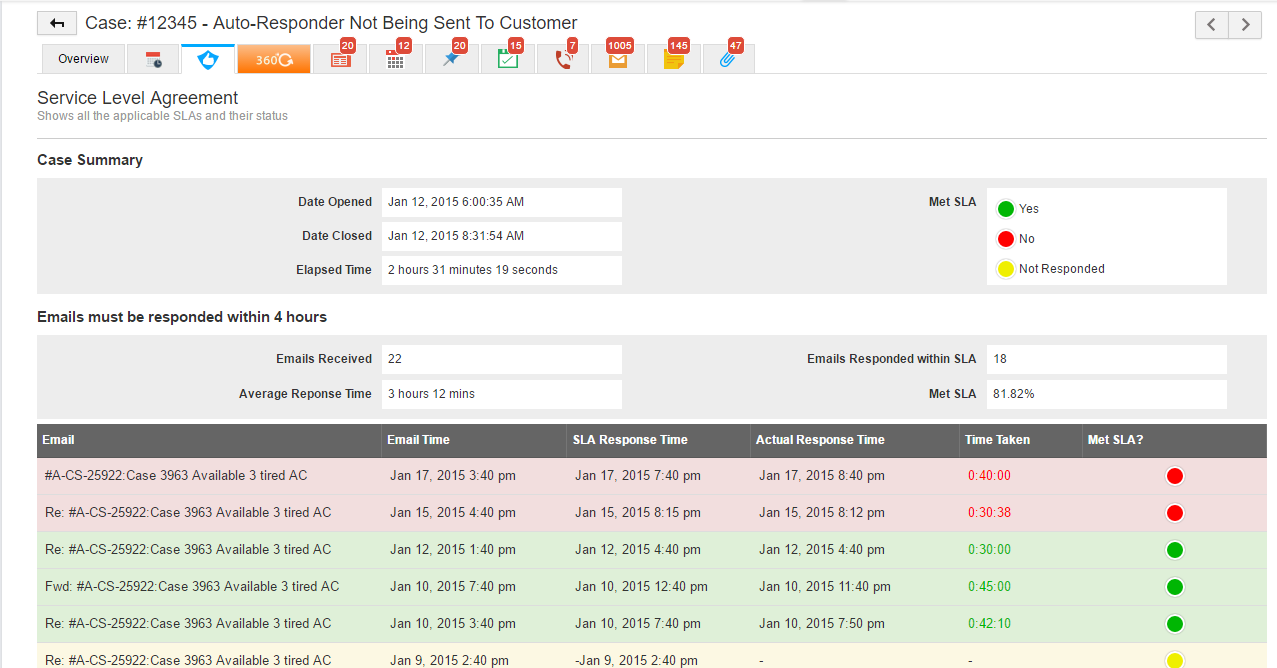Click the Emails Responded within SLA value 18

point(1107,359)
